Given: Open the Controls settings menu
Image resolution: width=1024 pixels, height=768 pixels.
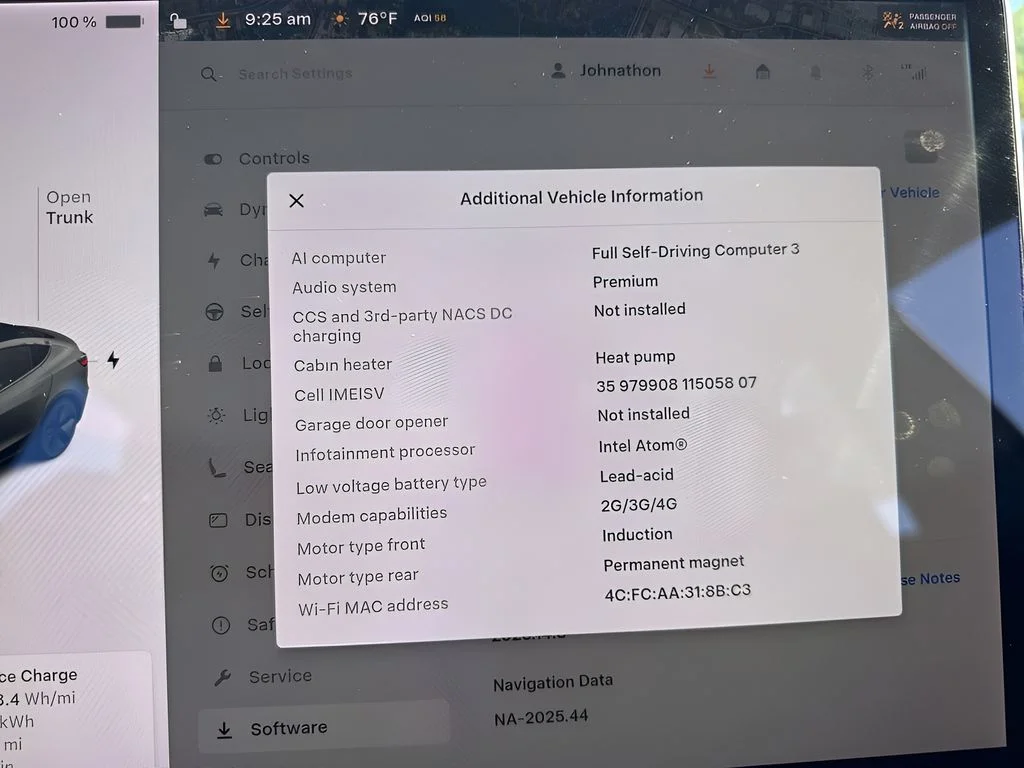Looking at the screenshot, I should click(257, 159).
